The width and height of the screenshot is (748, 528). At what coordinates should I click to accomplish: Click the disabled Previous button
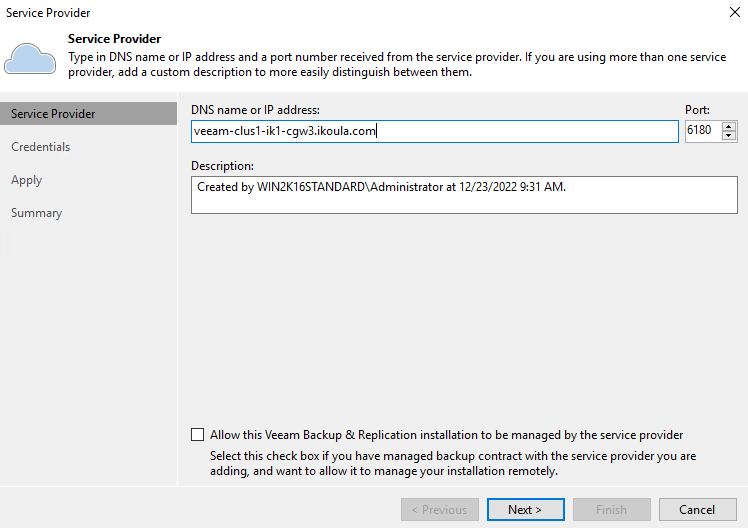440,509
